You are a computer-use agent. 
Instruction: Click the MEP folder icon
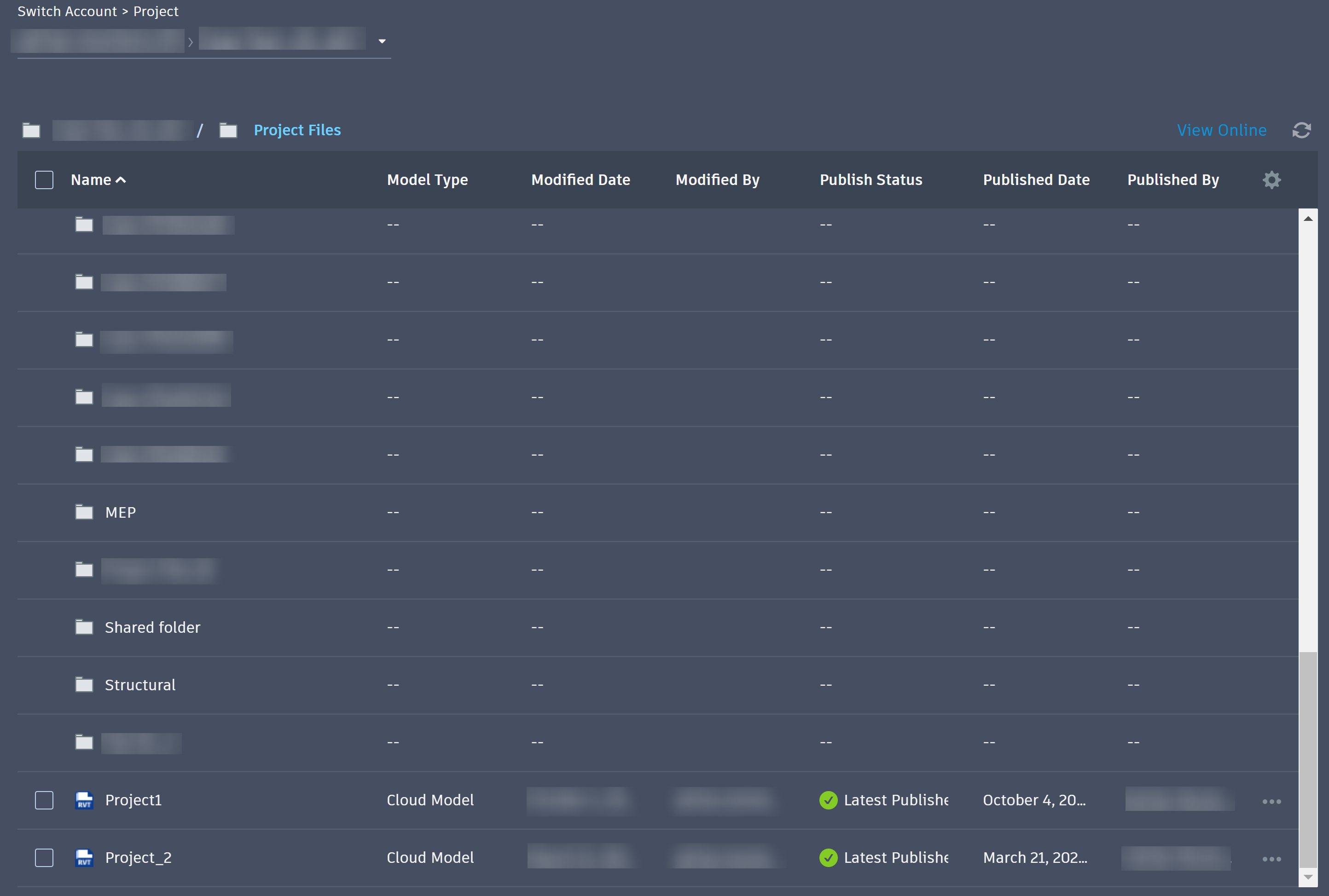84,512
